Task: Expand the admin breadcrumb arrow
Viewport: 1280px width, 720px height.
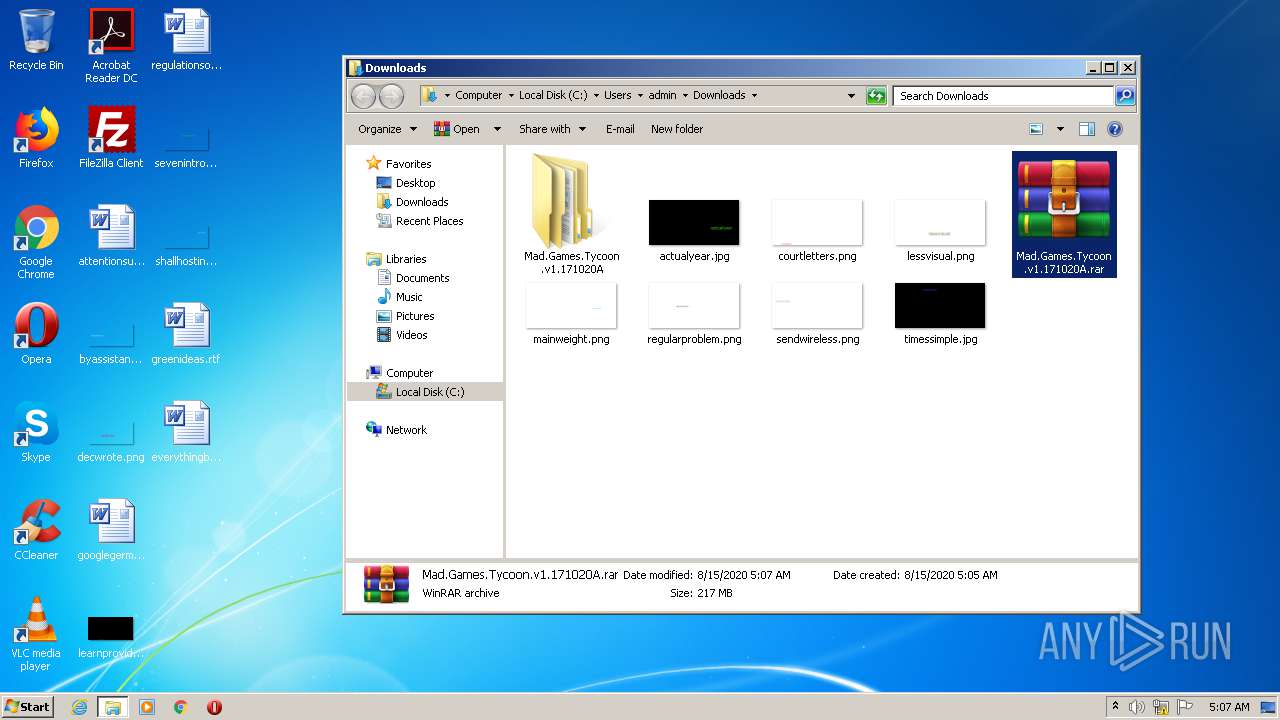Action: (685, 96)
